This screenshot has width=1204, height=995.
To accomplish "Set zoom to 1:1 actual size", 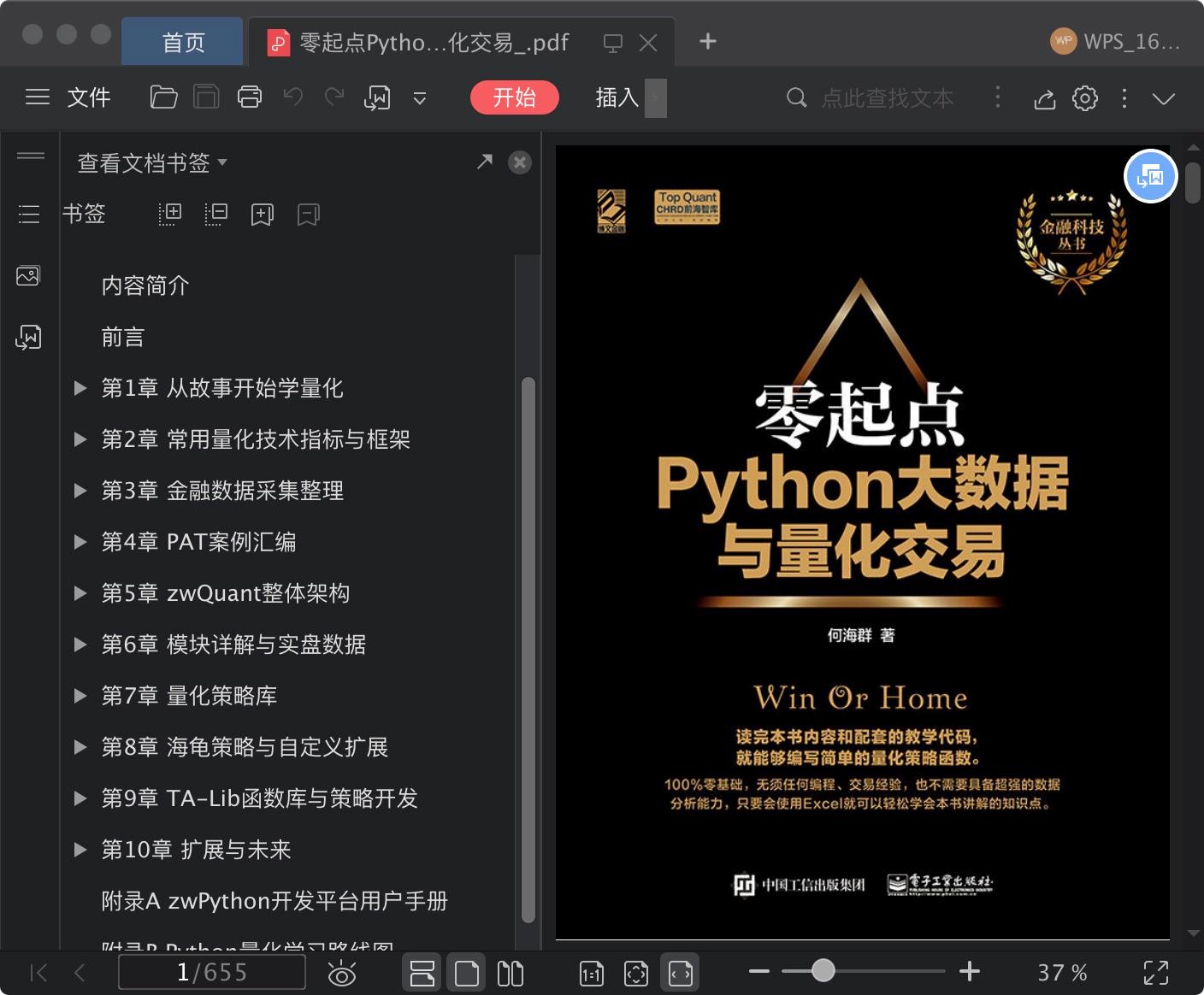I will [x=590, y=972].
